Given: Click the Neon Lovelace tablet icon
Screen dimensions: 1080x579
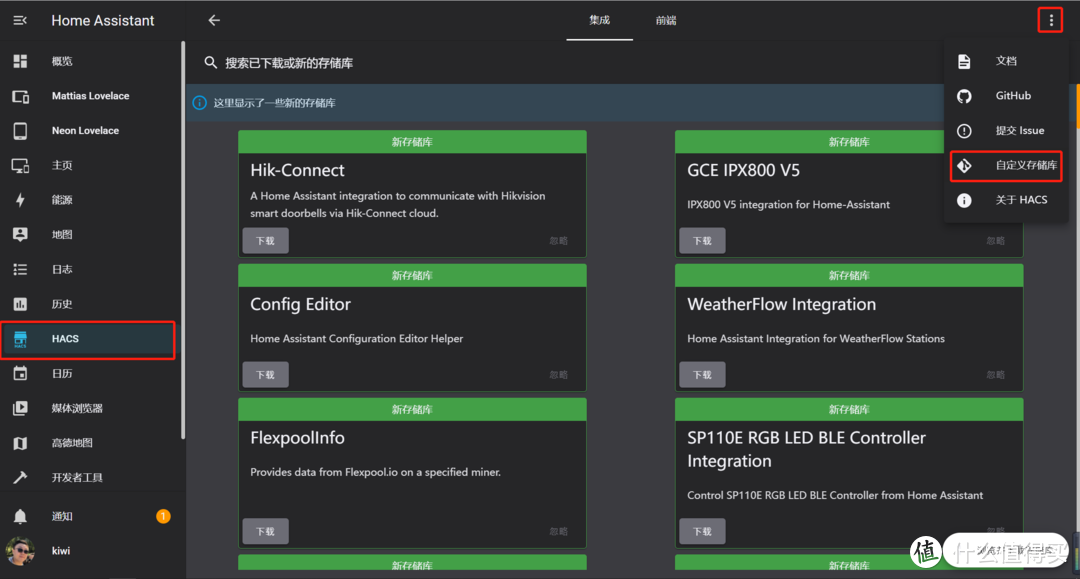Looking at the screenshot, I should 20,131.
